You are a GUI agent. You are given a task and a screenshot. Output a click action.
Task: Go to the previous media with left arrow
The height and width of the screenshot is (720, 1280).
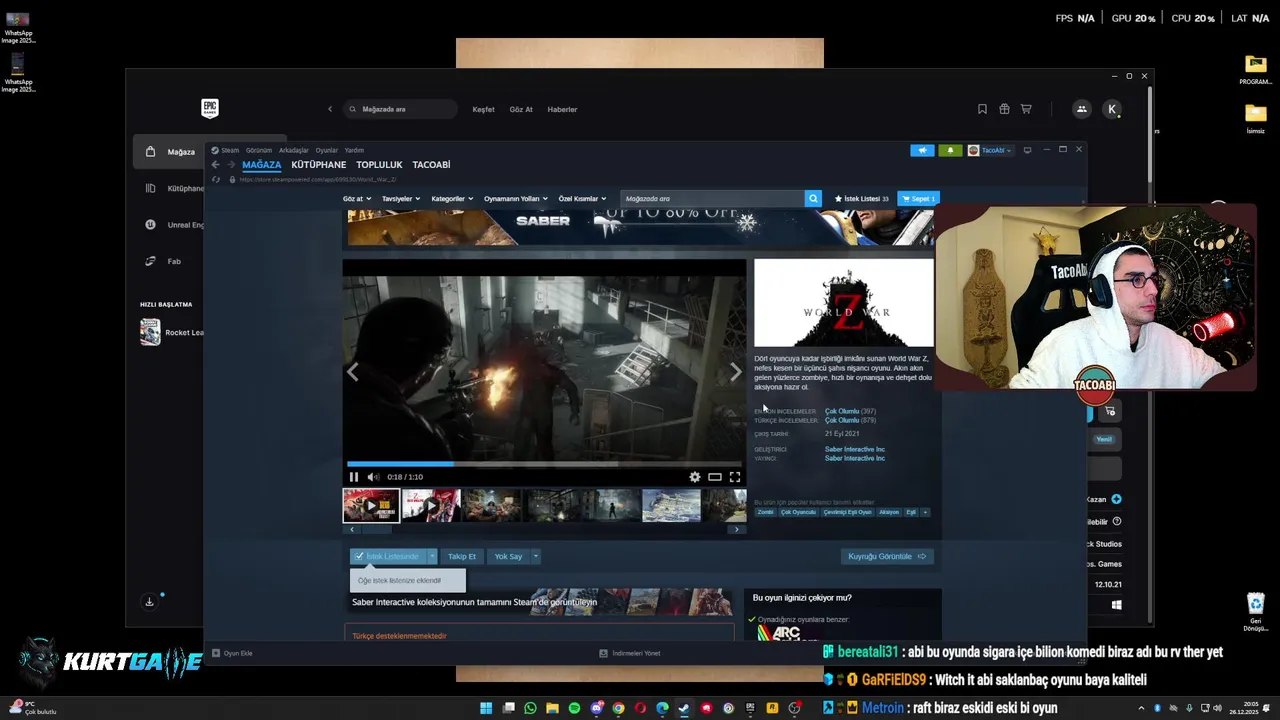tap(352, 372)
